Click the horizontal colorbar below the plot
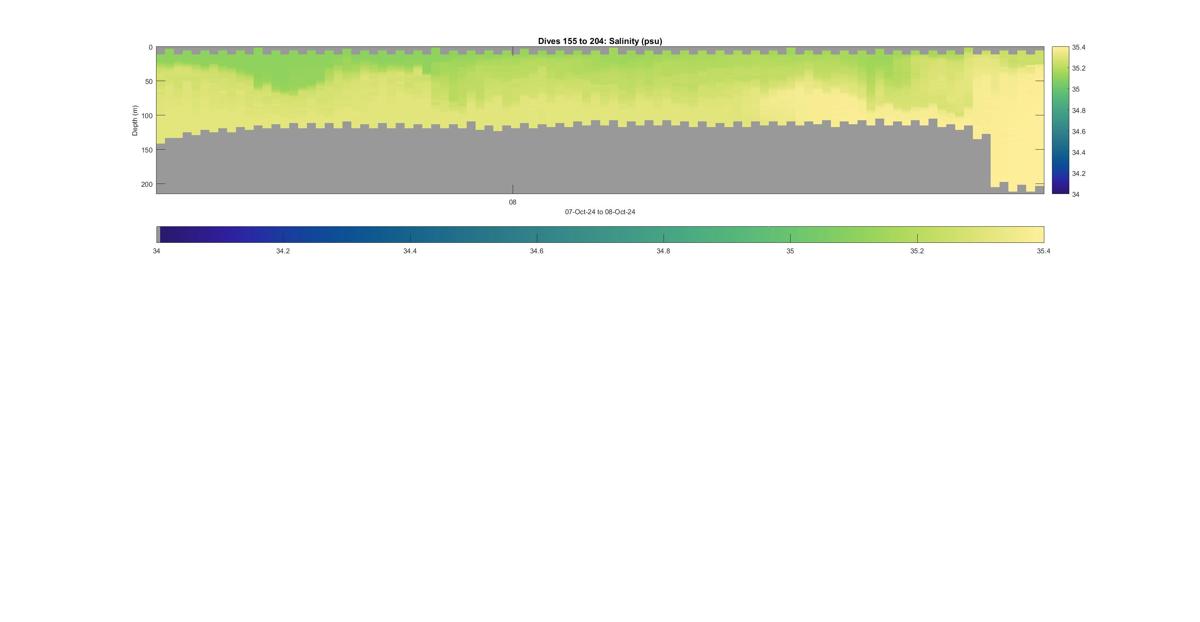 (x=600, y=234)
